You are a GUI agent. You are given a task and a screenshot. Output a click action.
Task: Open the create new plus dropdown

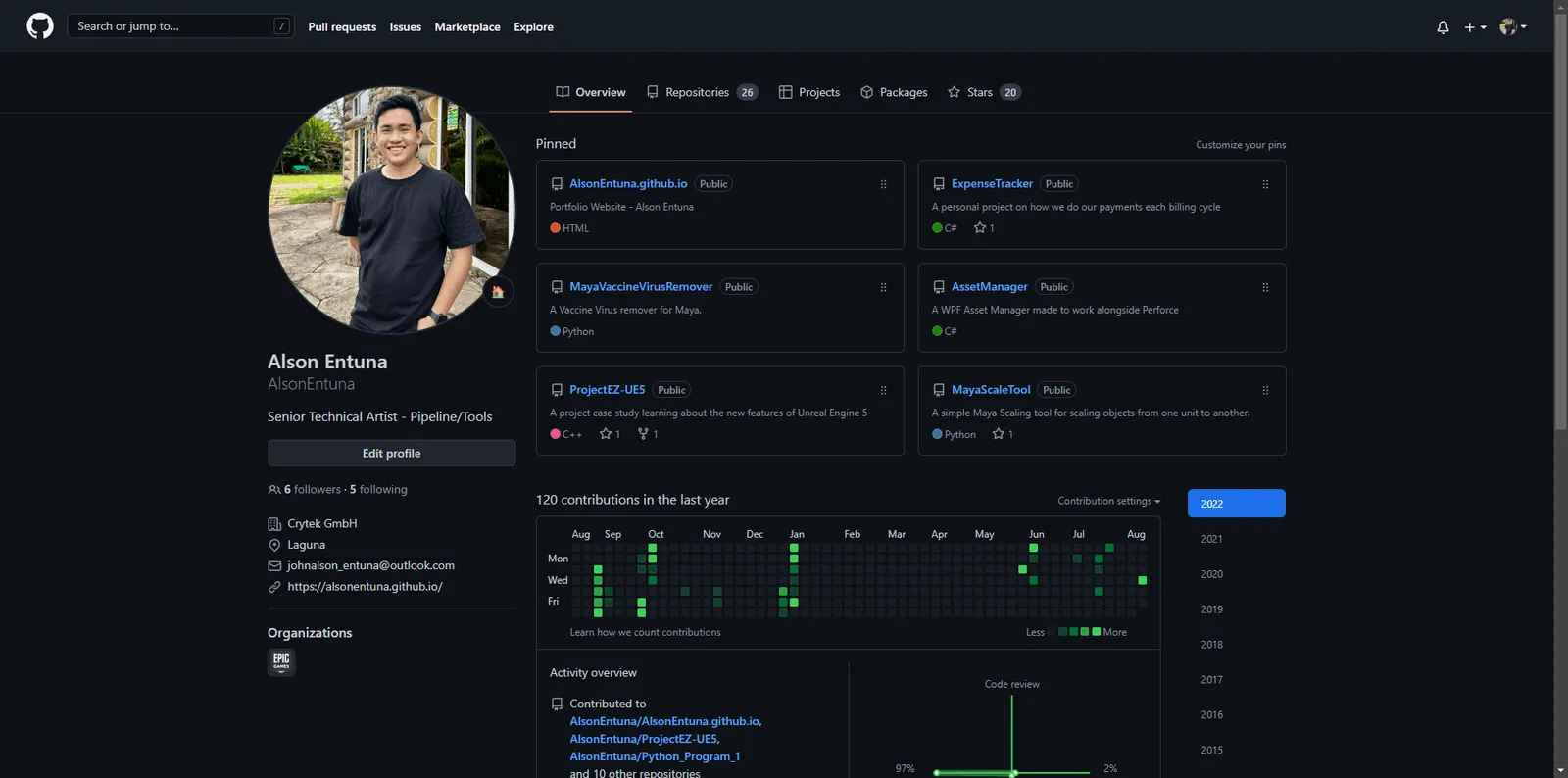1475,27
